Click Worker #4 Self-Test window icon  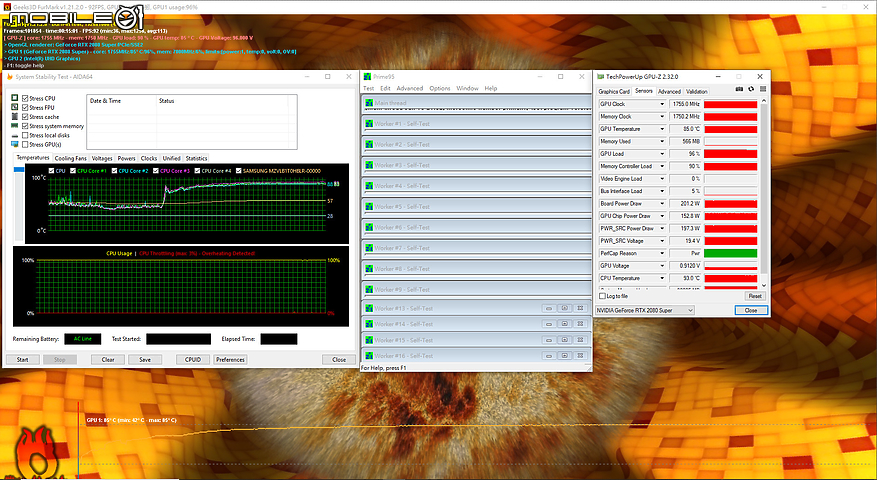[x=369, y=186]
